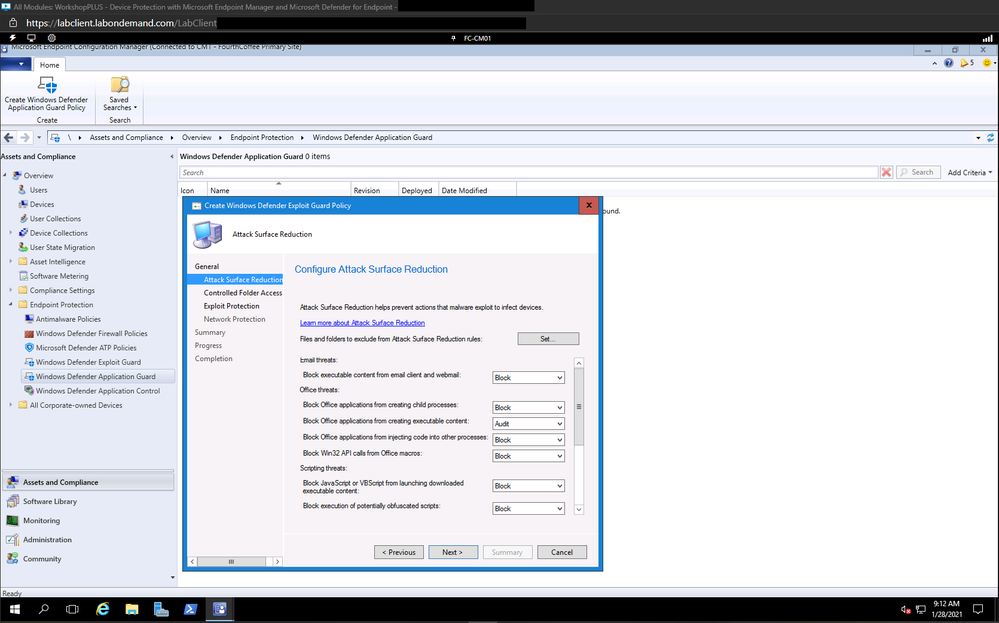
Task: Open dropdown for Office creating executable content
Action: pos(528,424)
